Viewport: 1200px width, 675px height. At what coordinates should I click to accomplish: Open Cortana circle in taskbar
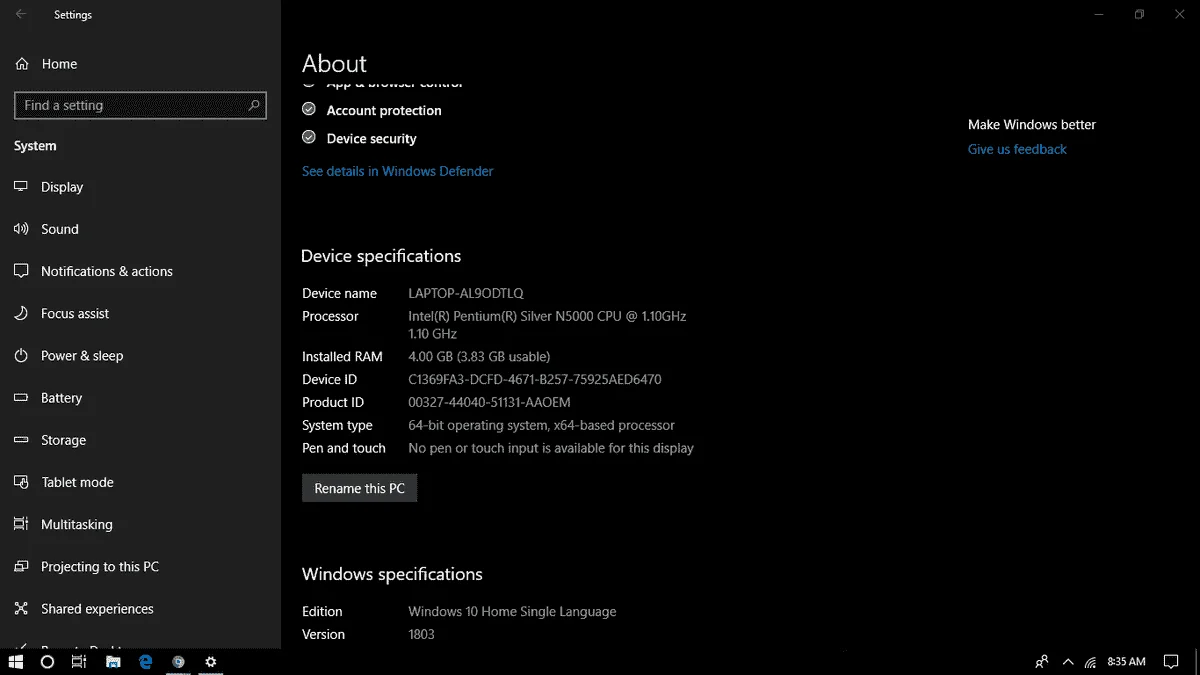pos(47,662)
